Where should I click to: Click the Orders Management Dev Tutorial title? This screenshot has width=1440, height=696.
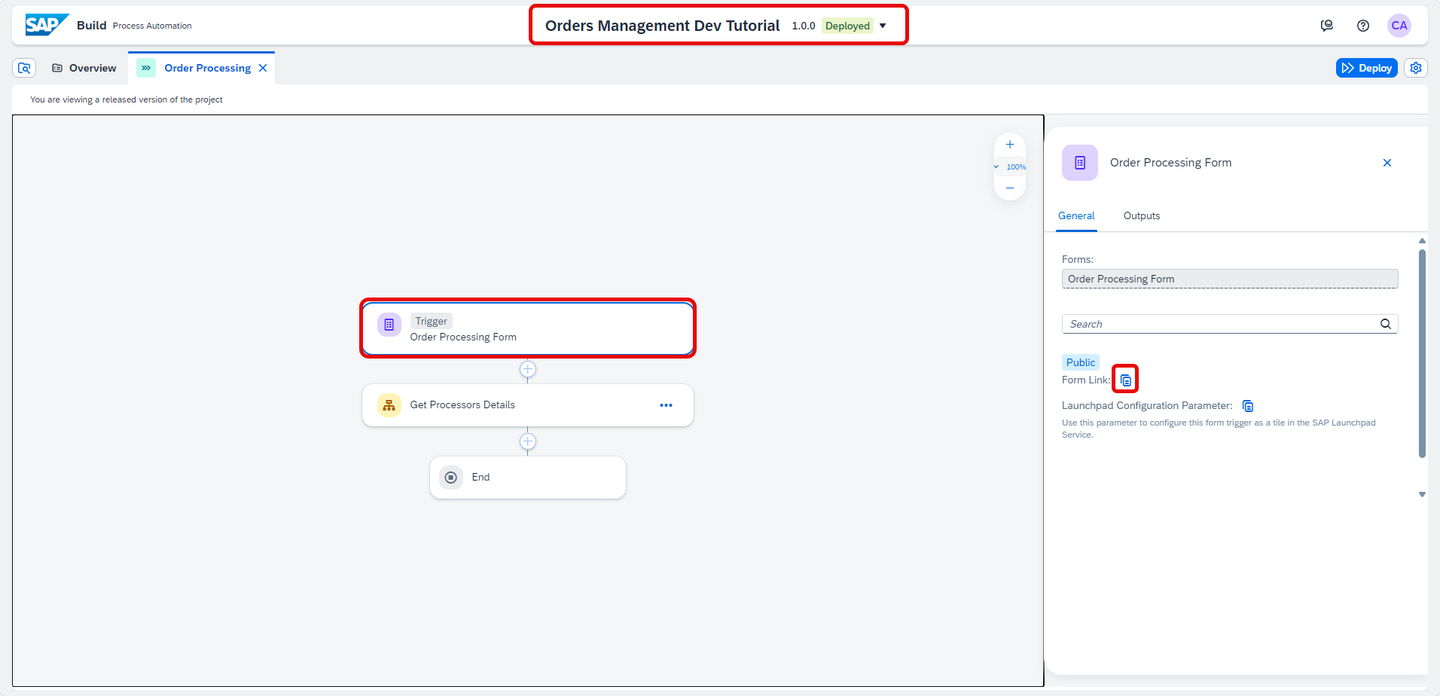point(662,26)
